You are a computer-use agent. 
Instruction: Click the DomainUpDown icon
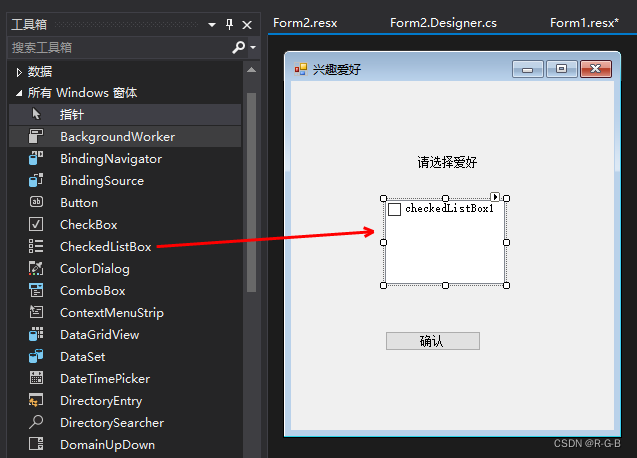36,444
